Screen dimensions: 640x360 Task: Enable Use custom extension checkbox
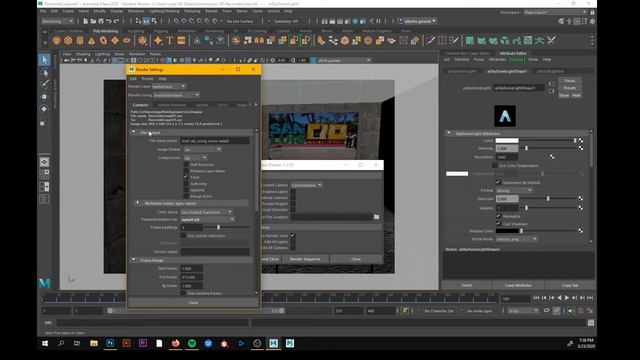(x=183, y=236)
